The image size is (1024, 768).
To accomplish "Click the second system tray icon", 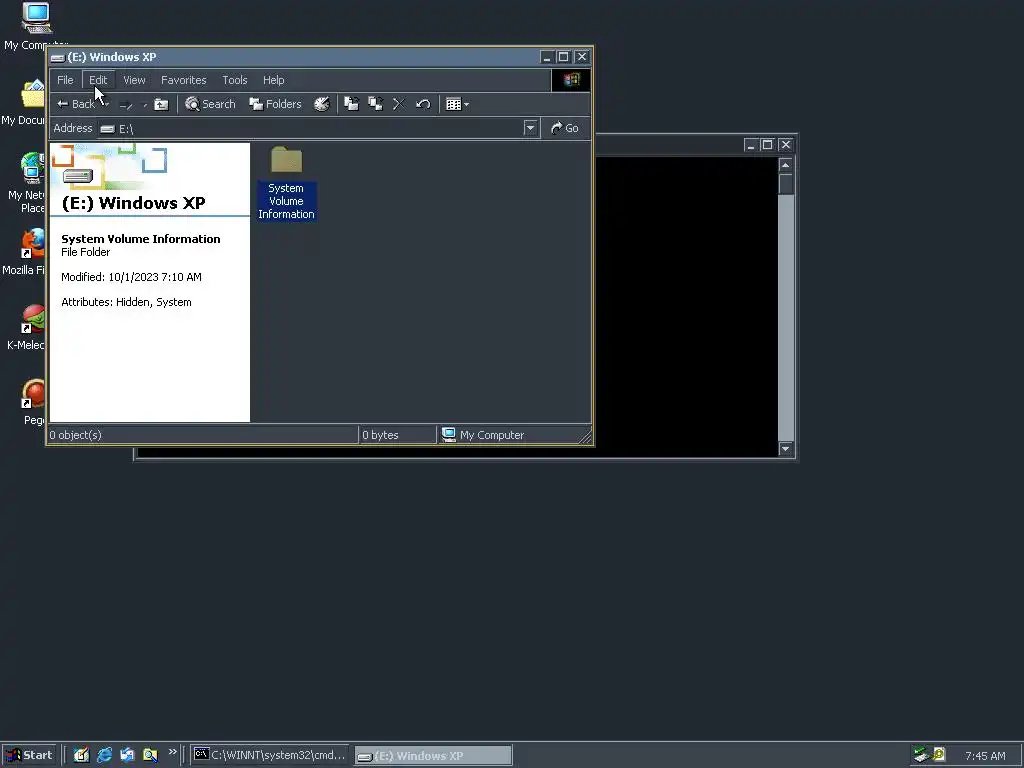I will 938,755.
